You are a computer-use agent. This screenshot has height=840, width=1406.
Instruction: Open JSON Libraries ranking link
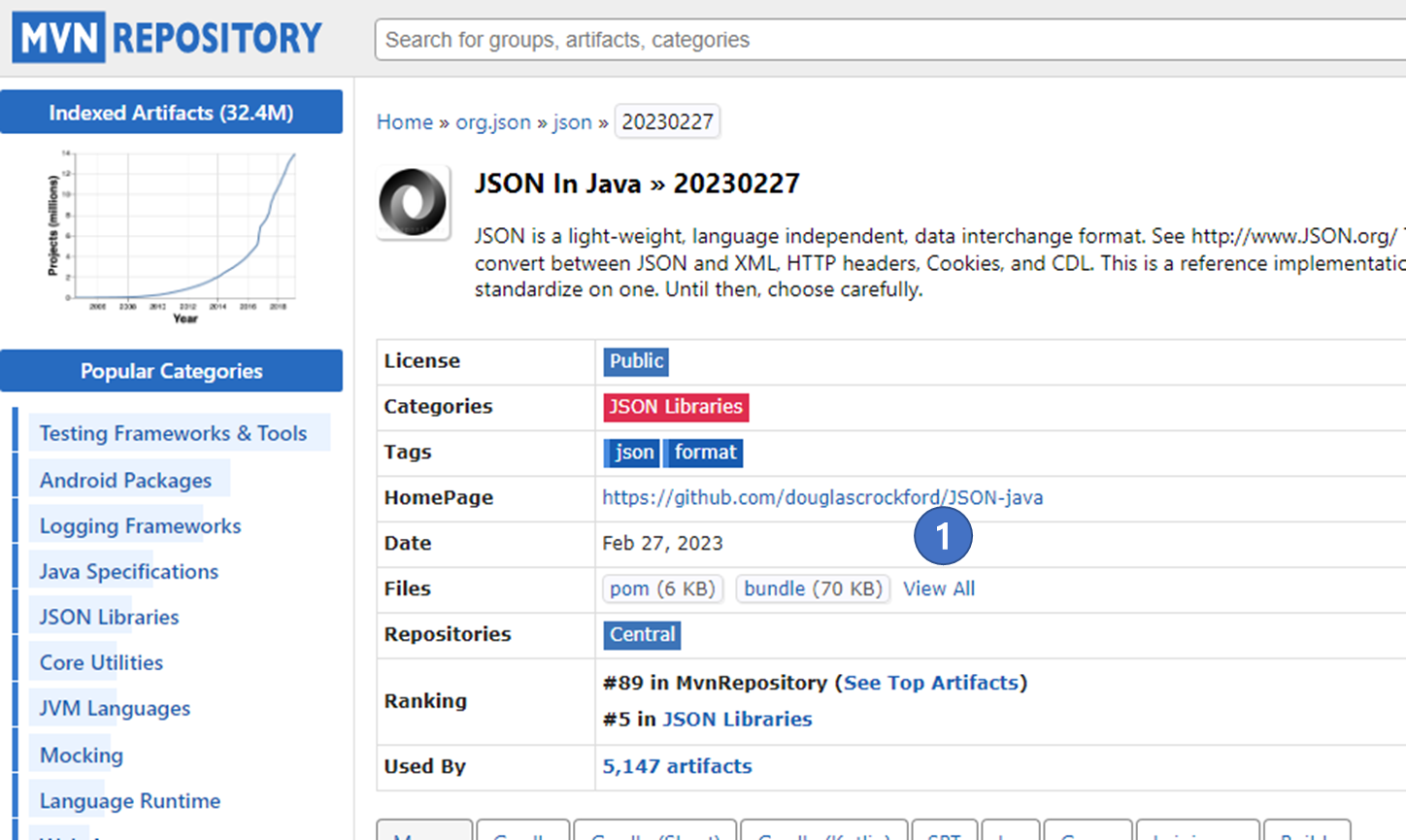pyautogui.click(x=737, y=720)
